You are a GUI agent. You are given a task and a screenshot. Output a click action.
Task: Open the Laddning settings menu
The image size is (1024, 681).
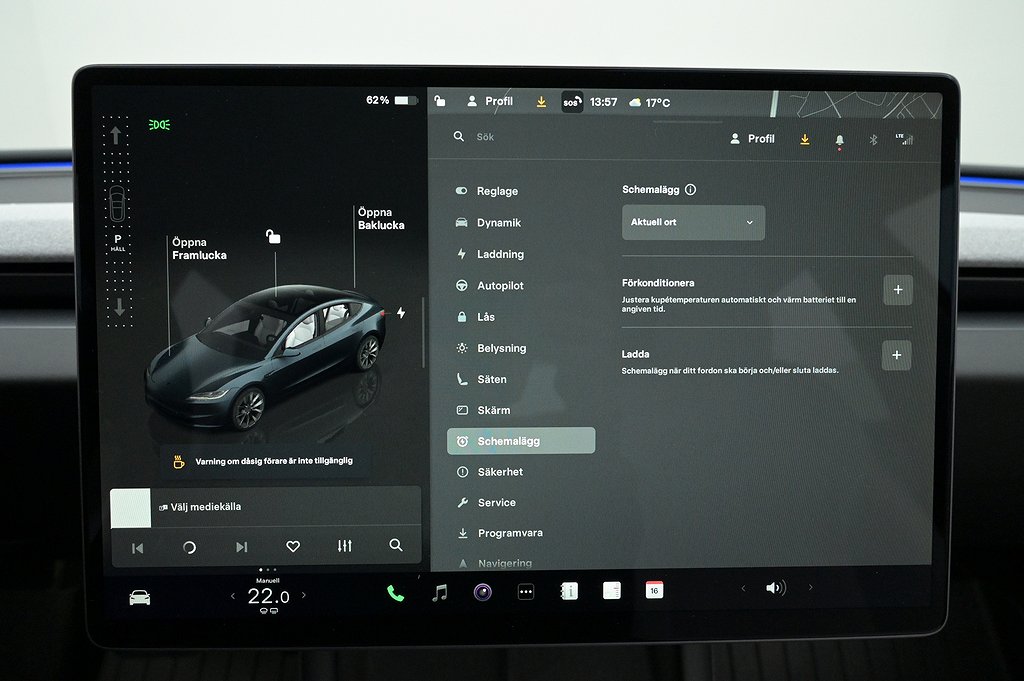pyautogui.click(x=500, y=254)
